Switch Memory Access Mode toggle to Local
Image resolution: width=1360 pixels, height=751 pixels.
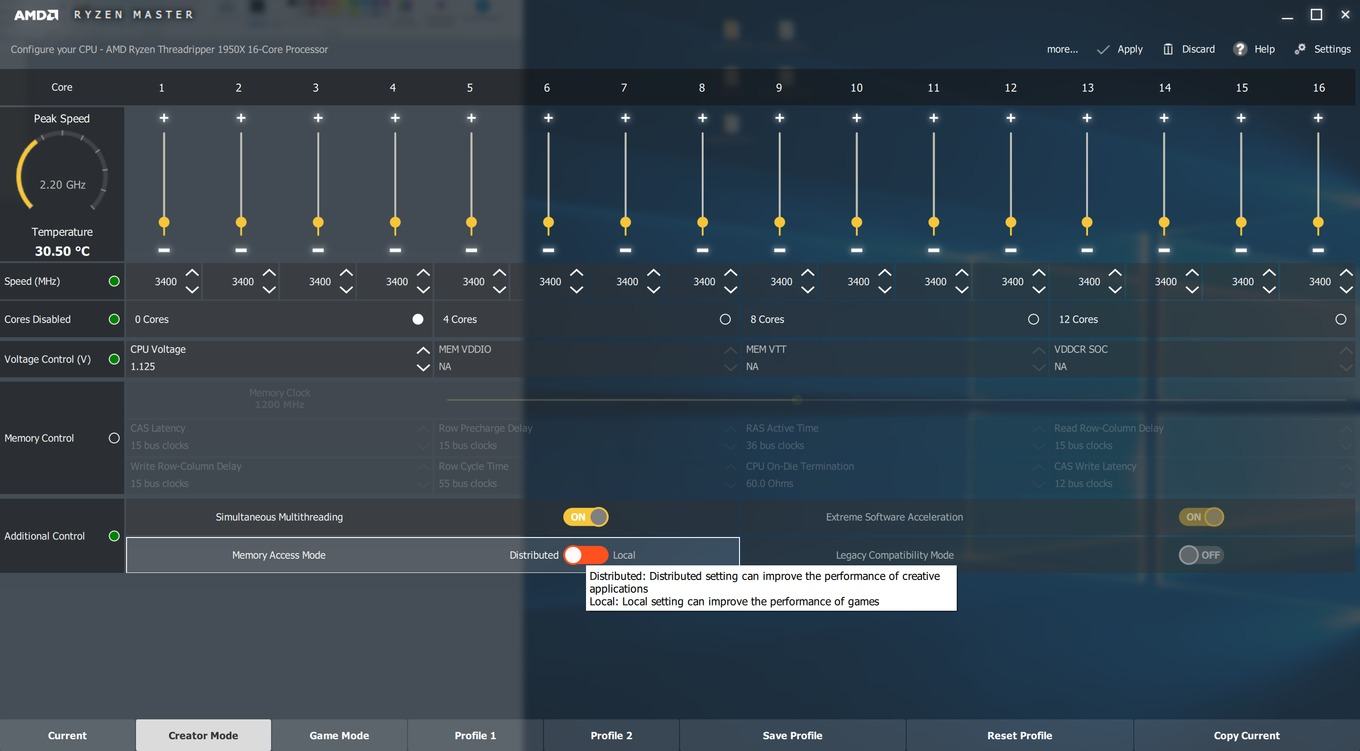(x=586, y=555)
